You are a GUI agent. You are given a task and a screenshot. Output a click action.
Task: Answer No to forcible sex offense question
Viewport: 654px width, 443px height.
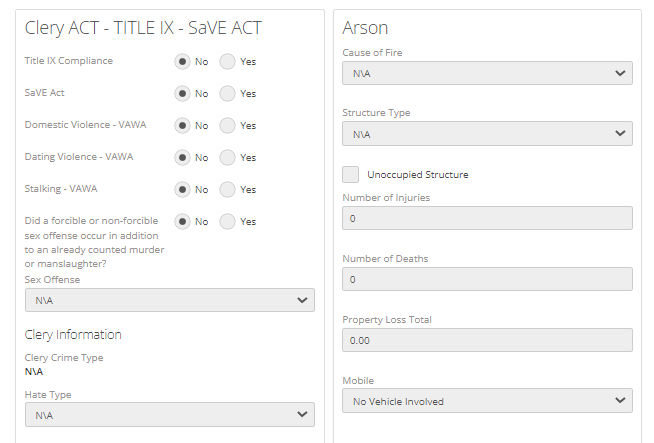pyautogui.click(x=182, y=222)
